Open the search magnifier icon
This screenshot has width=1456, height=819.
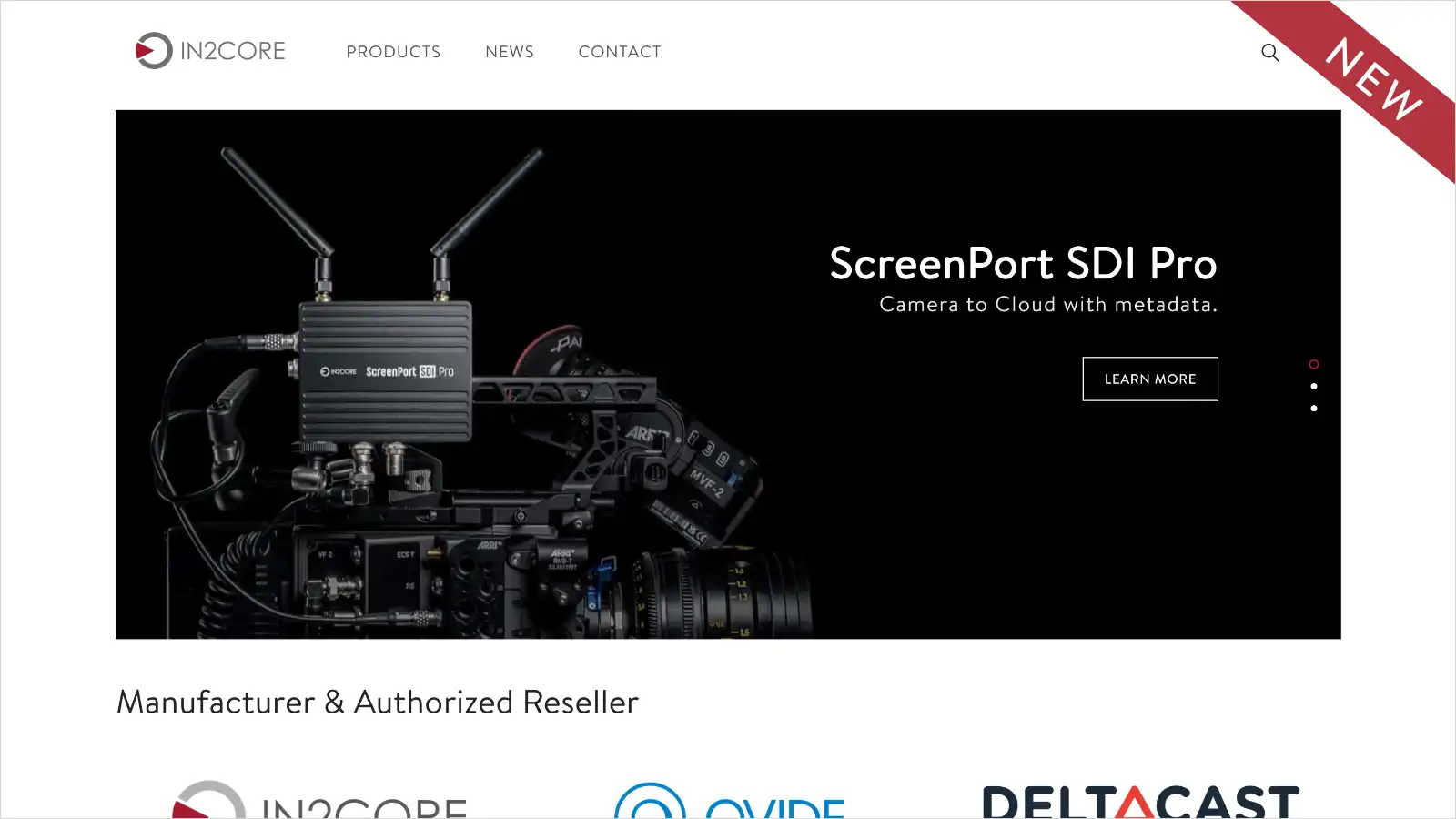(1269, 53)
